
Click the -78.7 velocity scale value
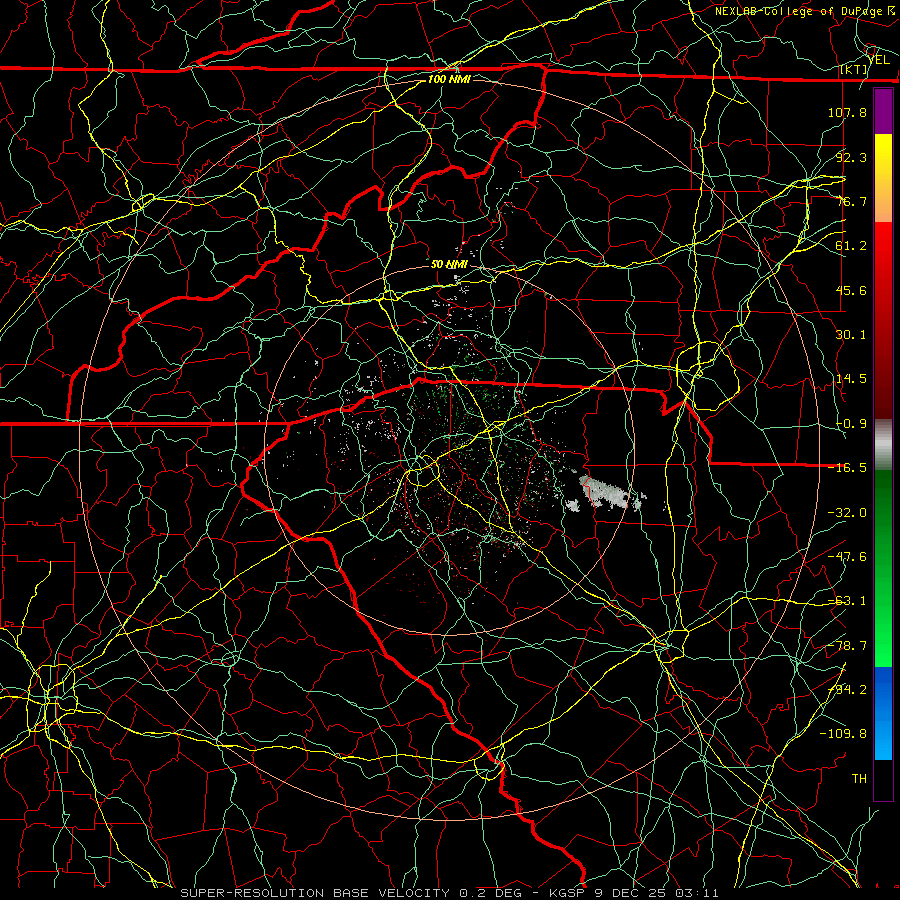tap(847, 645)
